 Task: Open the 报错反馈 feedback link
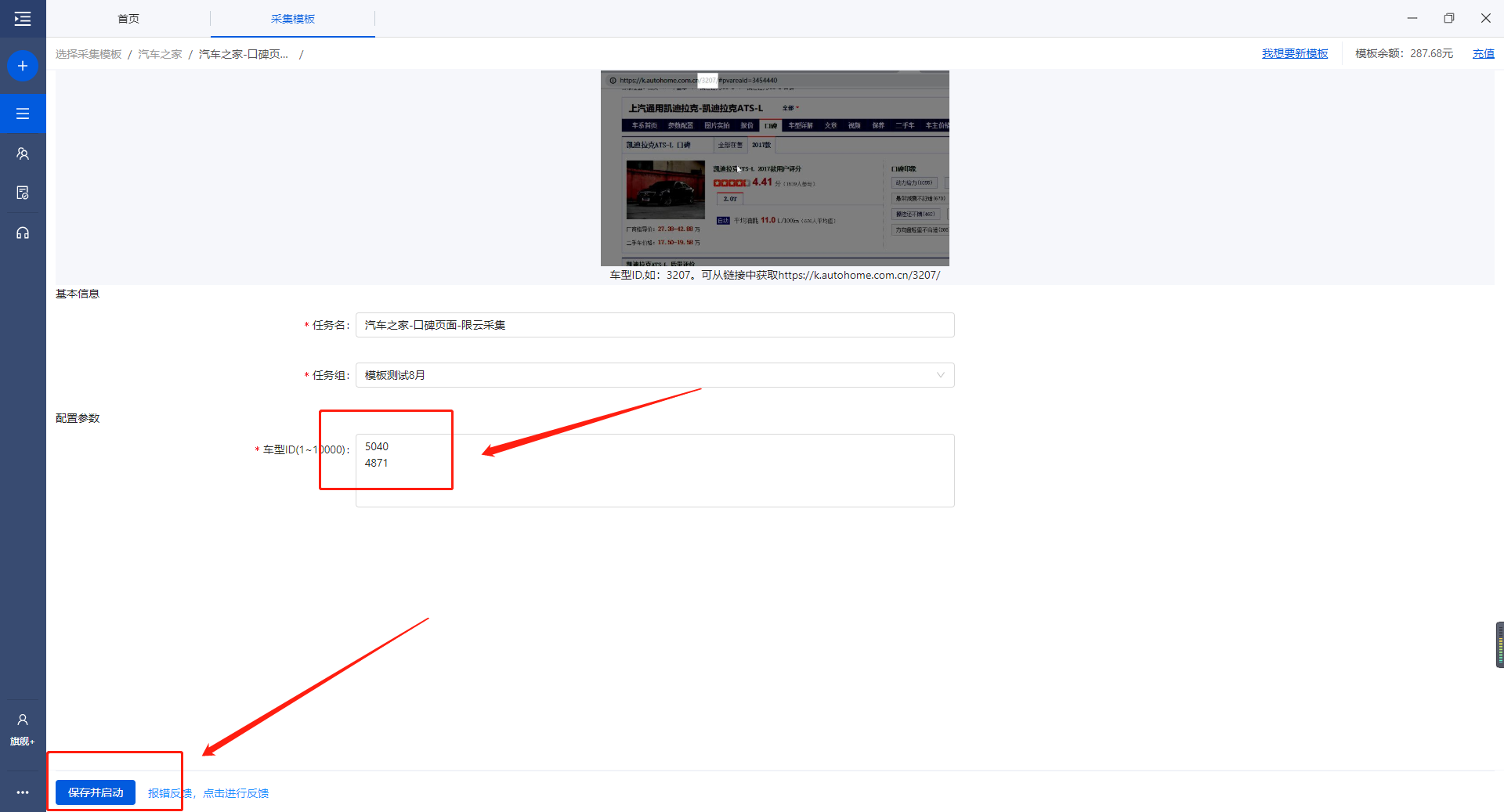point(208,793)
